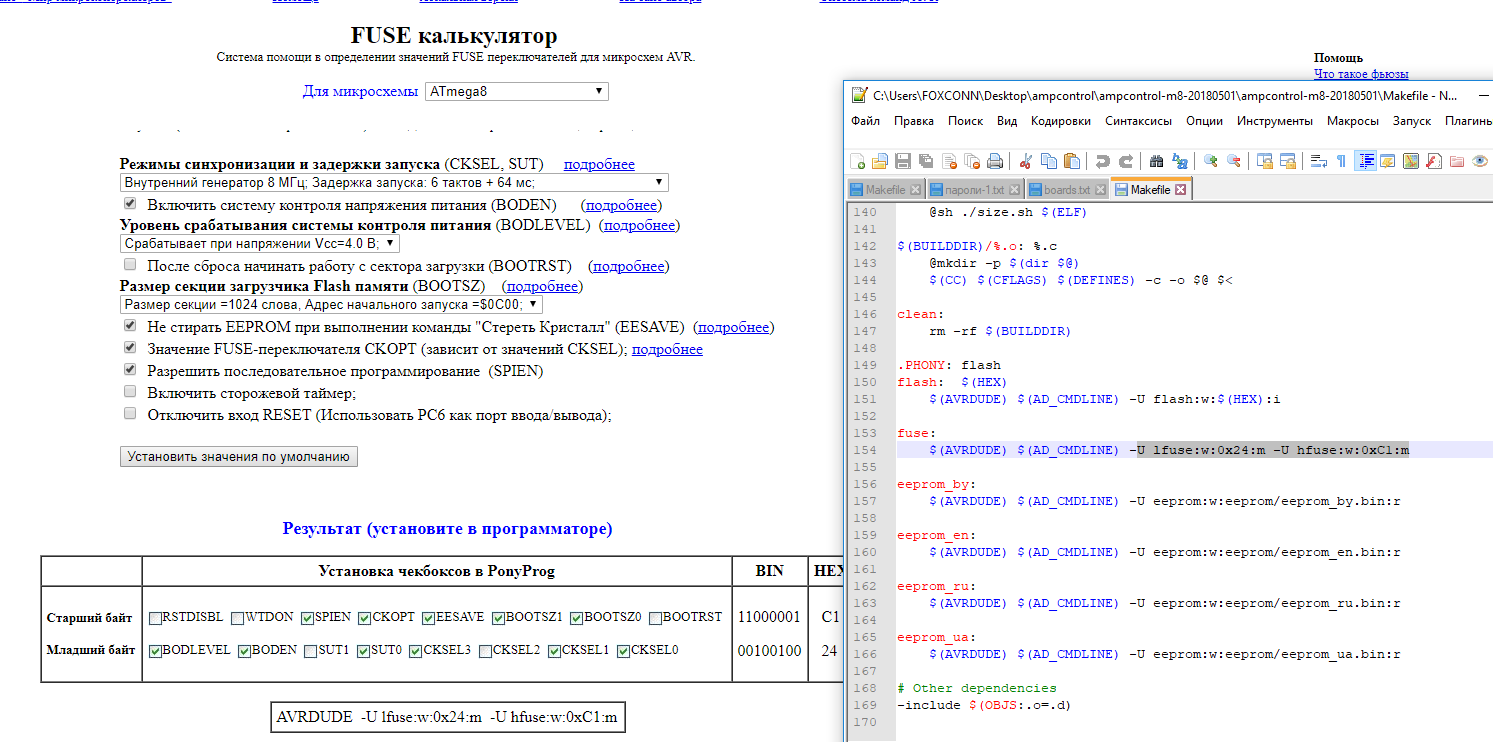Toggle the indent guide toolbar icon

coord(1366,161)
